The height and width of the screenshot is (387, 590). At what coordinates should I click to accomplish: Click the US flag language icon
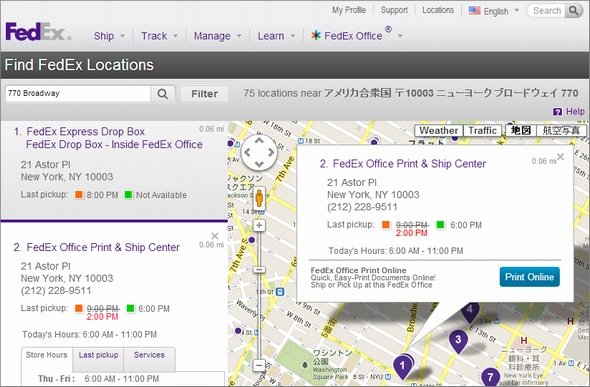click(x=474, y=11)
